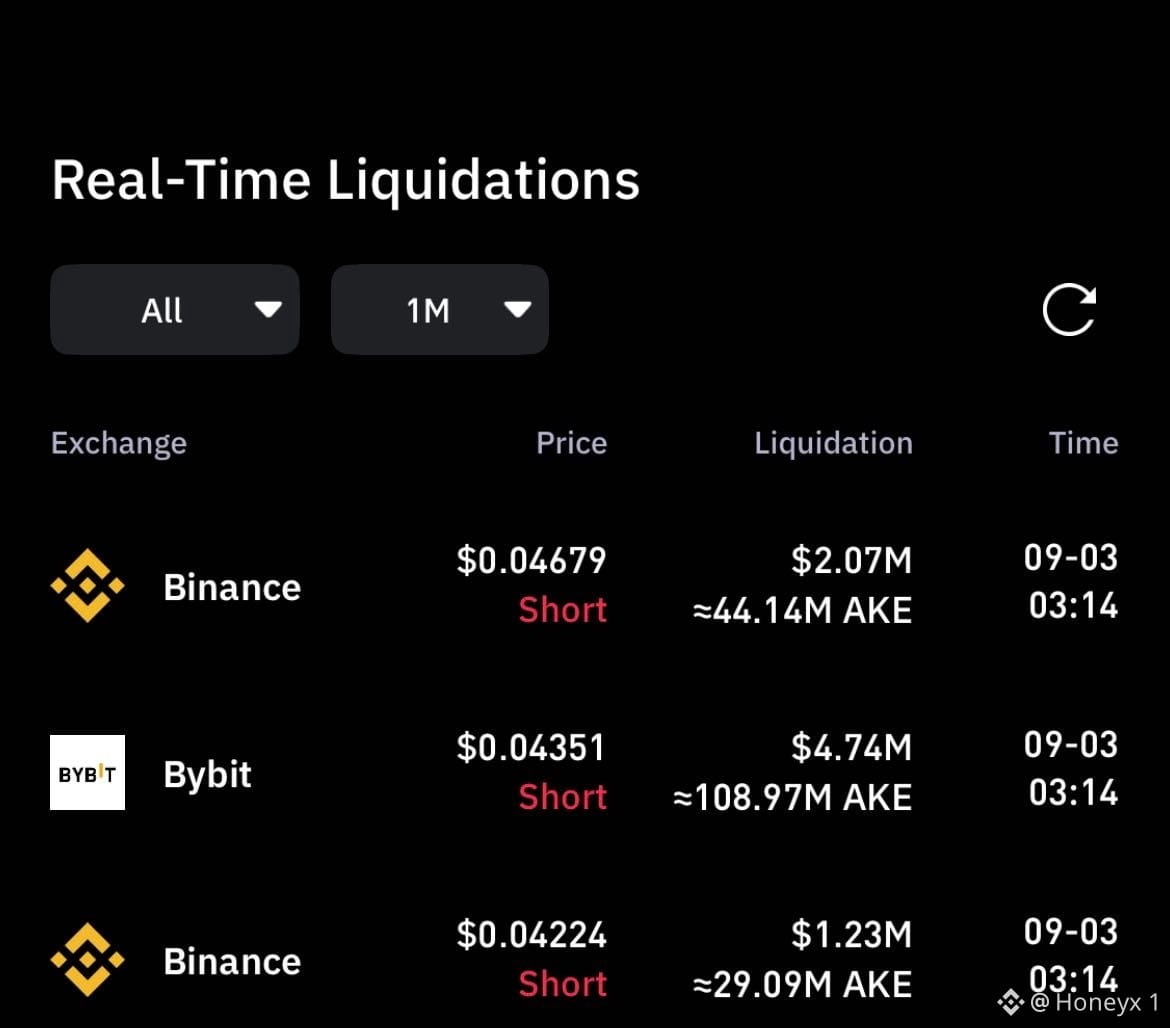
Task: Click the Time column header
Action: pyautogui.click(x=1083, y=443)
